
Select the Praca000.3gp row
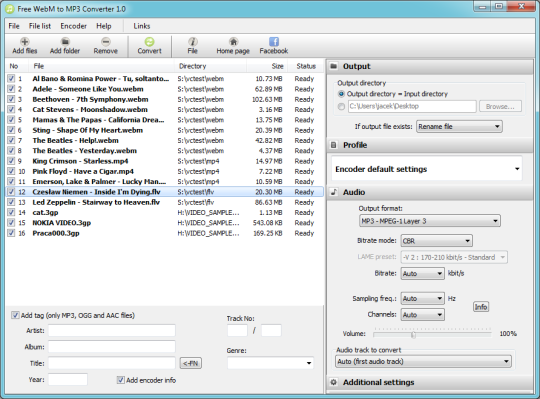[x=165, y=233]
